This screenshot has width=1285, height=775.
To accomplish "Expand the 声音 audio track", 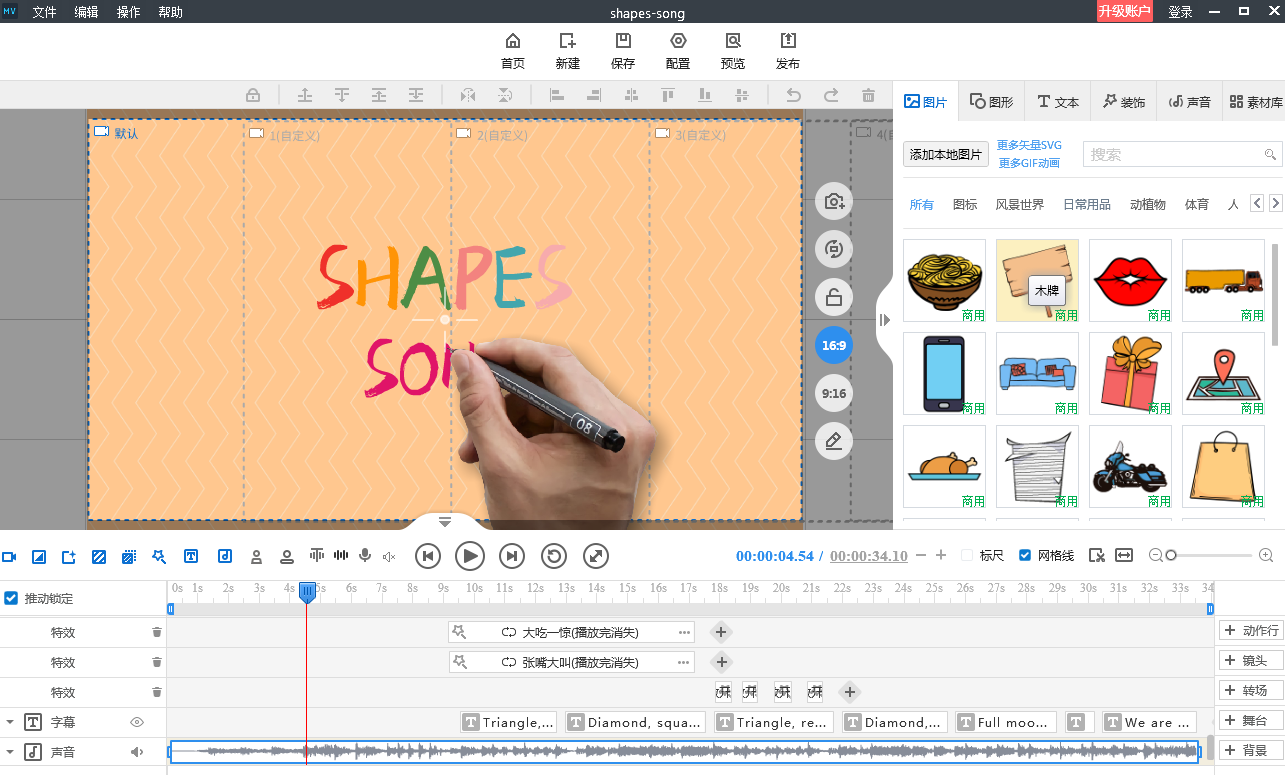I will [x=10, y=752].
